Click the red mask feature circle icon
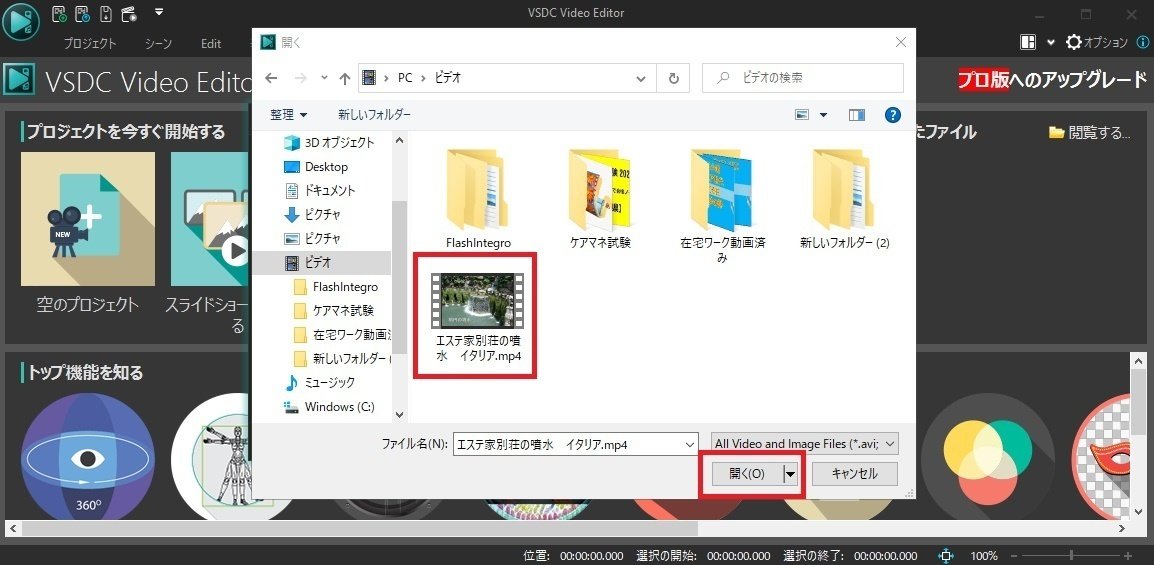The width and height of the screenshot is (1154, 565). tap(1100, 459)
